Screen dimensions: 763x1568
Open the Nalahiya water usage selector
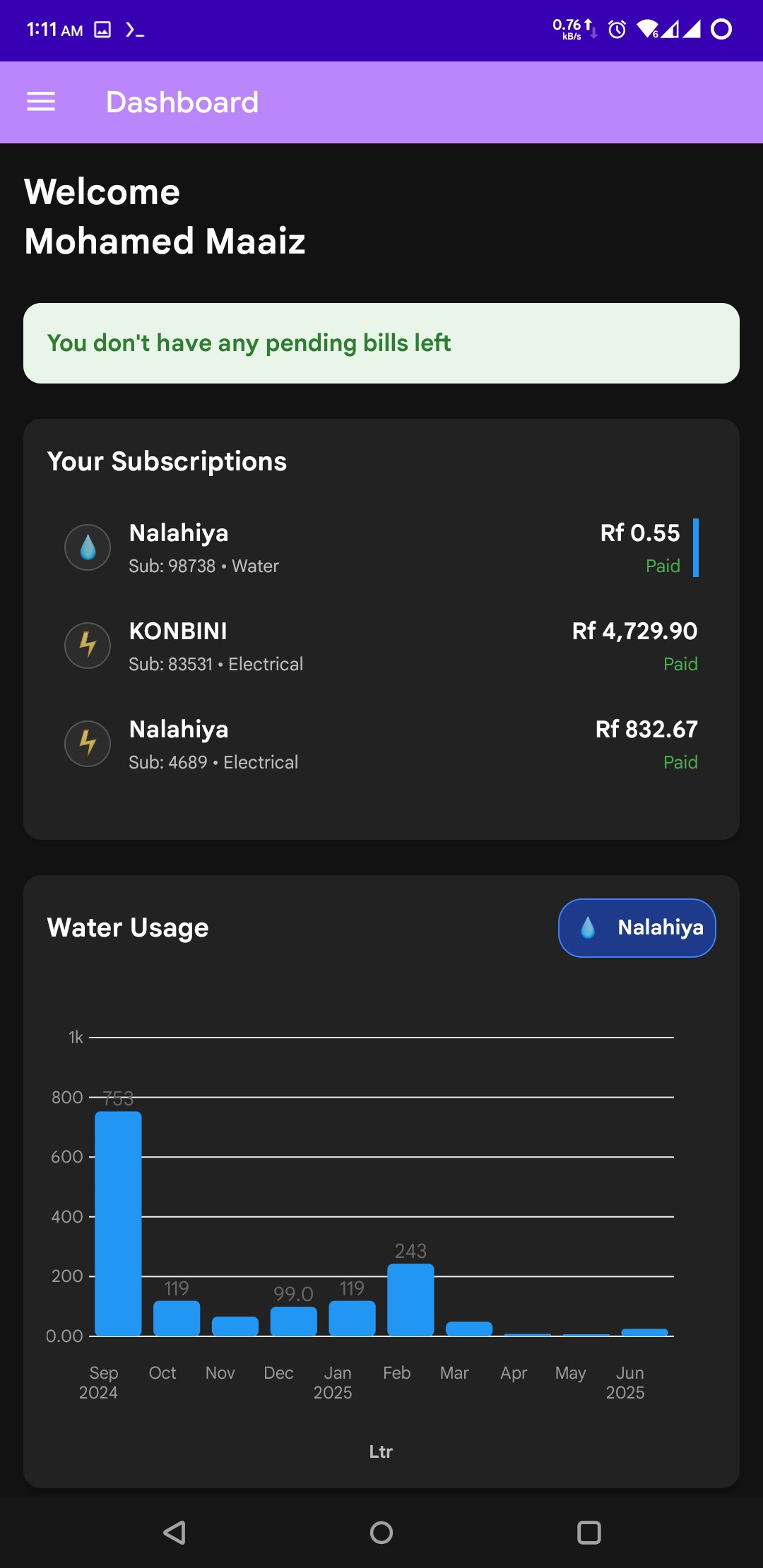pyautogui.click(x=637, y=928)
